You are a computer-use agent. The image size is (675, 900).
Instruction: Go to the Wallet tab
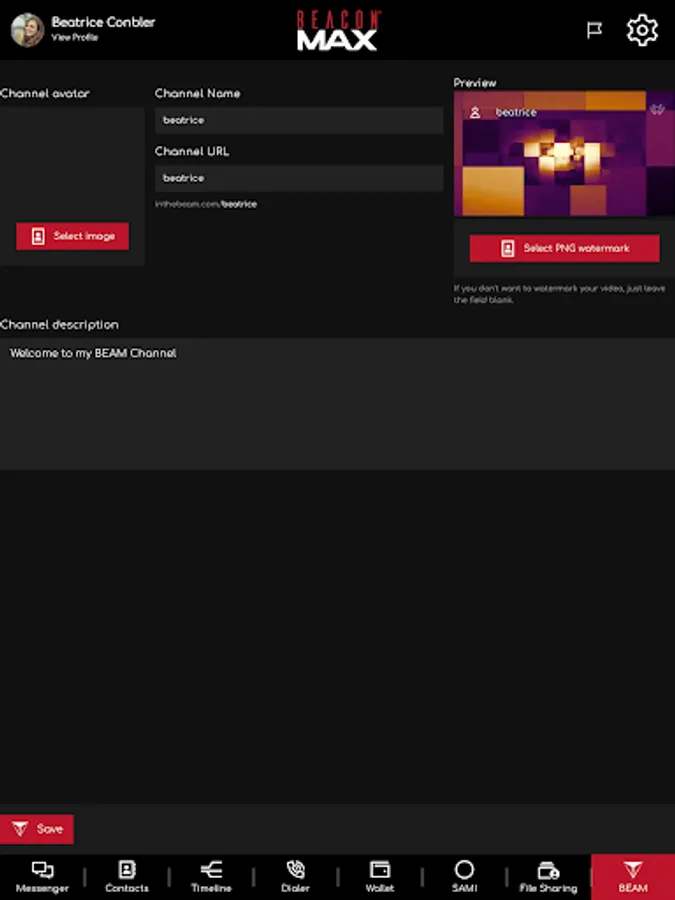pos(379,877)
